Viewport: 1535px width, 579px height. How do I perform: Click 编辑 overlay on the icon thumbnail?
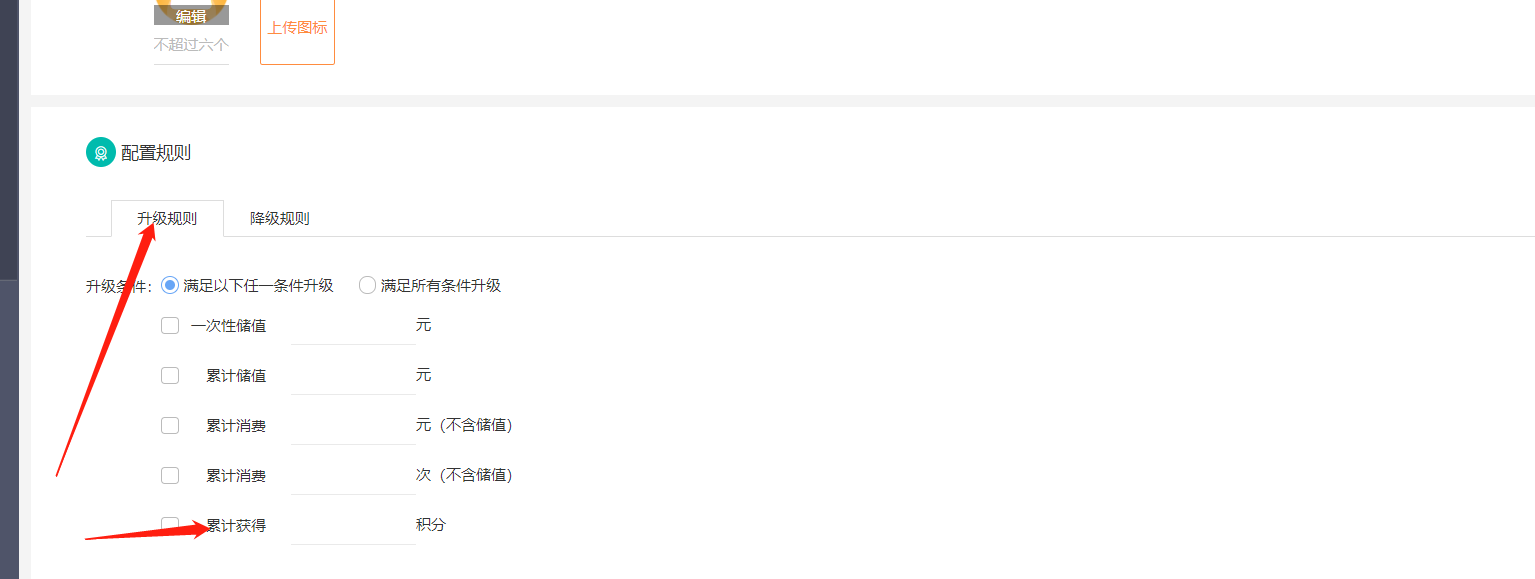(x=191, y=15)
